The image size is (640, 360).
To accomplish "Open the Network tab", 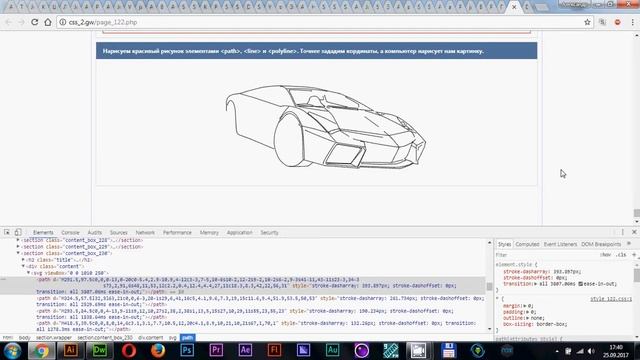I will click(x=145, y=232).
